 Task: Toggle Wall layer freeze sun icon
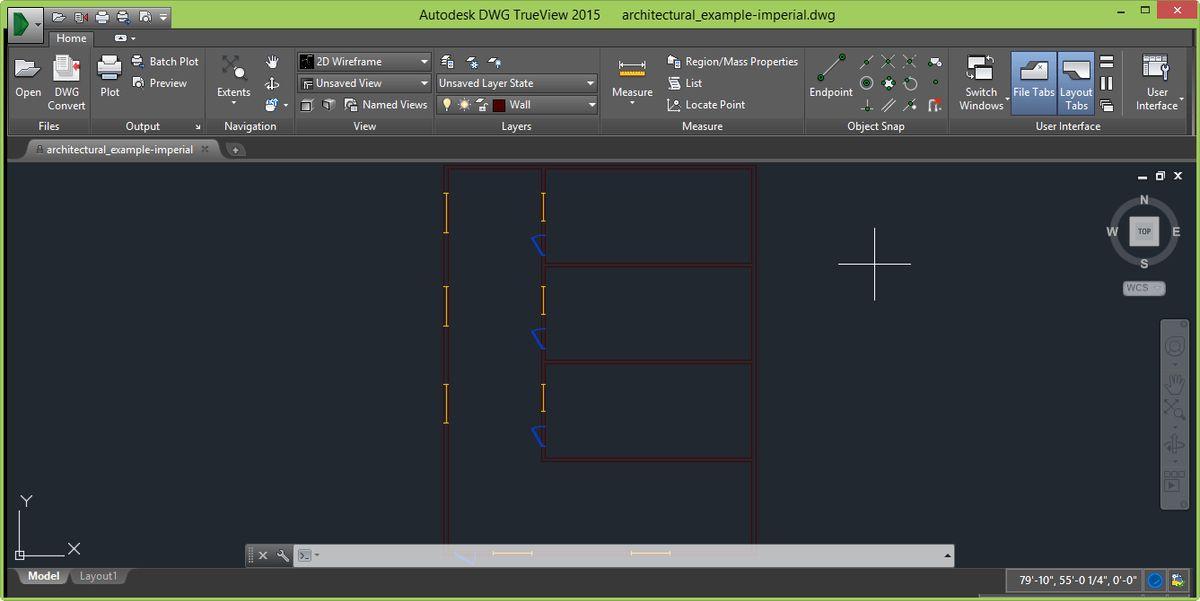pos(464,104)
